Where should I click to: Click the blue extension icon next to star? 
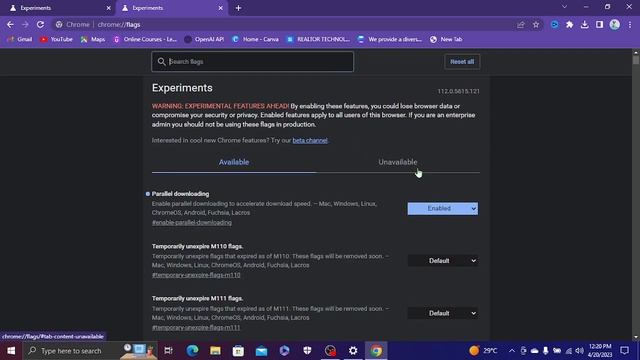point(554,25)
